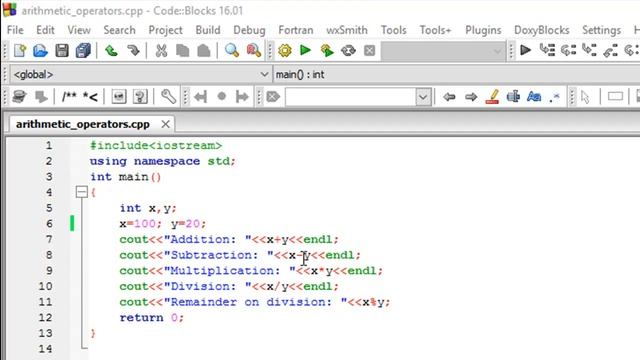Copy the selection with copy icon
640x360 pixels.
click(182, 51)
